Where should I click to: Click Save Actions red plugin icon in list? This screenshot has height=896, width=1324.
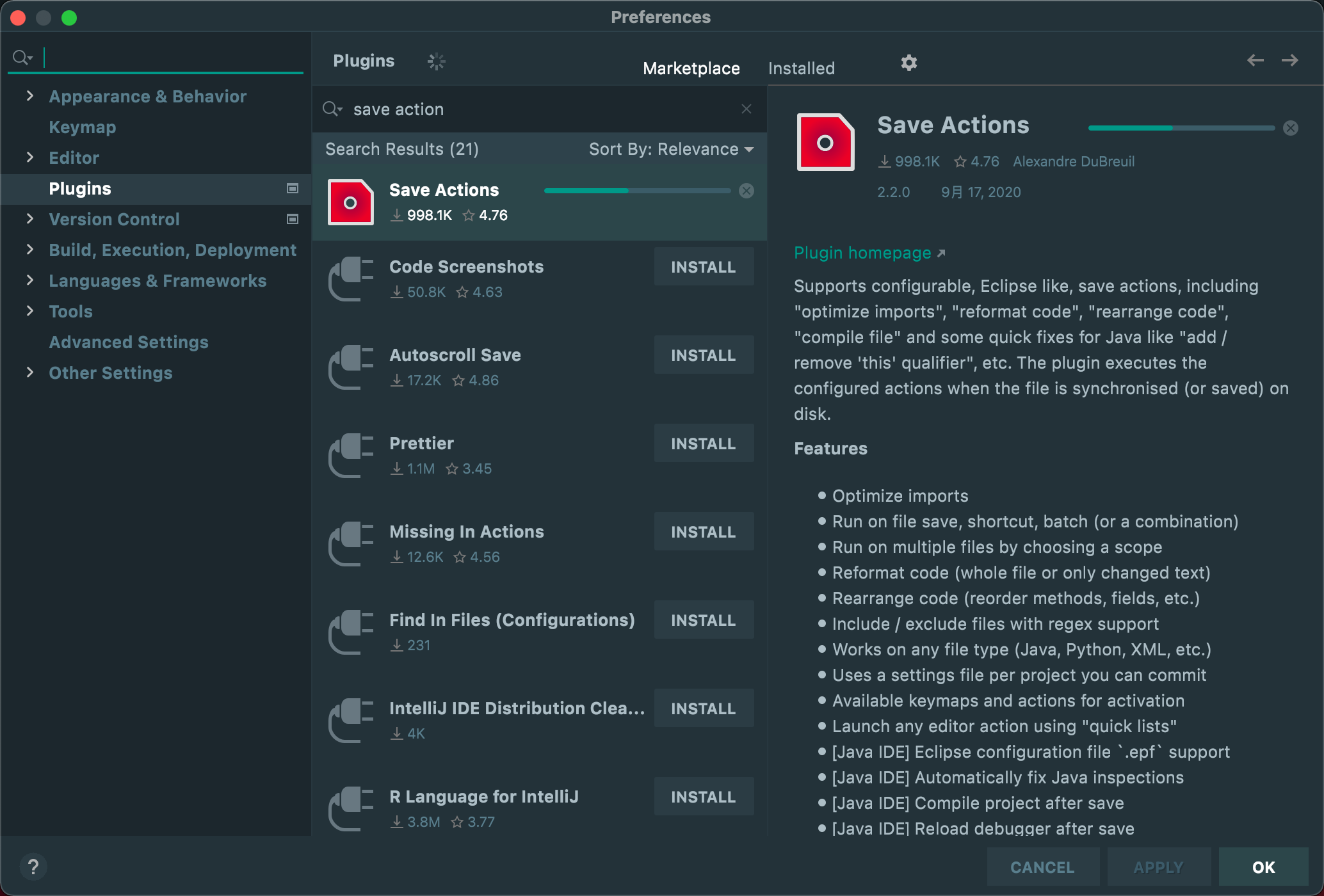[350, 203]
